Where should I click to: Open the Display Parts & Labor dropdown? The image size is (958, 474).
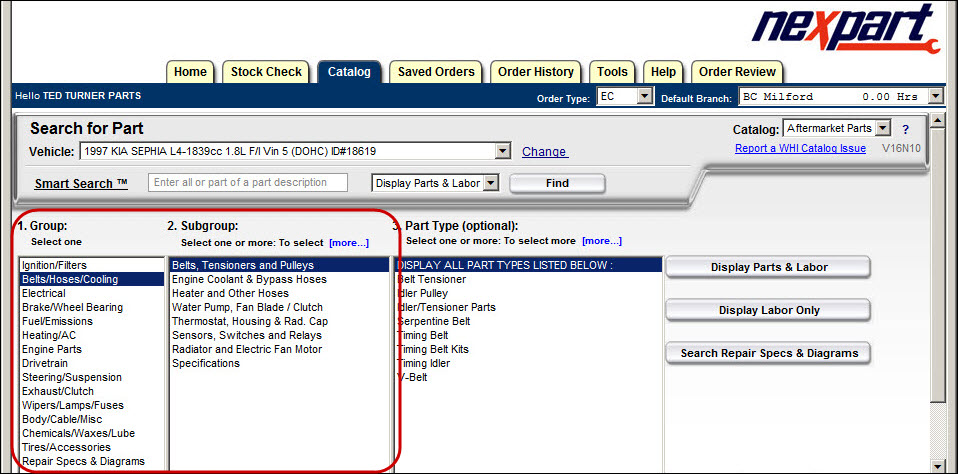pyautogui.click(x=492, y=183)
